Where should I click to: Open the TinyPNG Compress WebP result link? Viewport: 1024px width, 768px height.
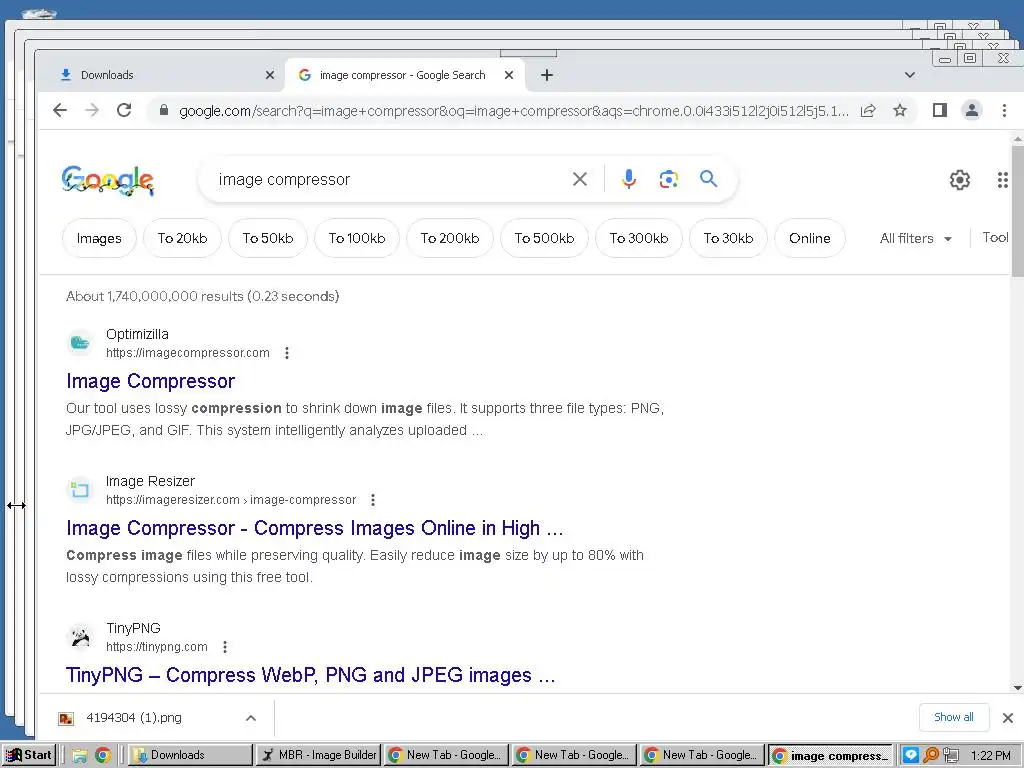pos(310,675)
